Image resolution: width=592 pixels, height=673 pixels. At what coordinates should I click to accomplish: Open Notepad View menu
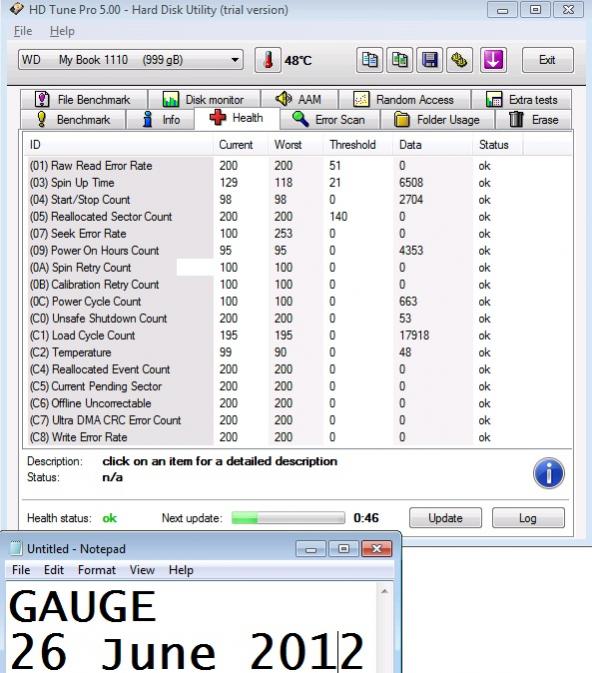coord(142,570)
